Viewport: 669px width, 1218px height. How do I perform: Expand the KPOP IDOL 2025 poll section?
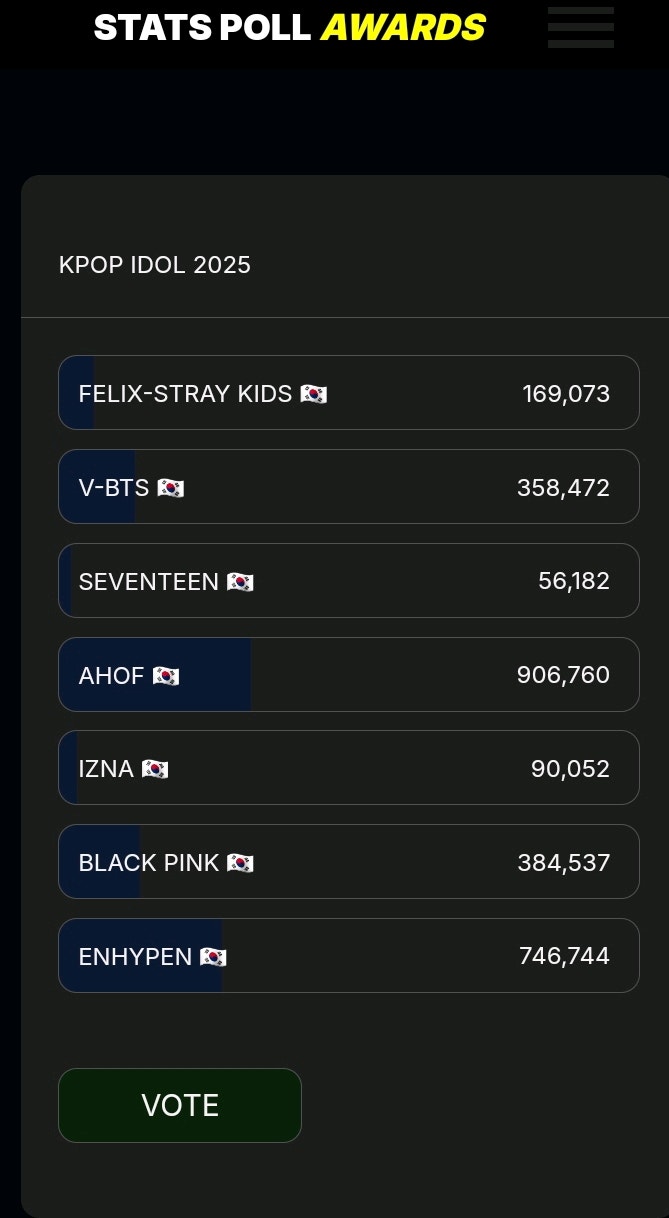point(155,265)
